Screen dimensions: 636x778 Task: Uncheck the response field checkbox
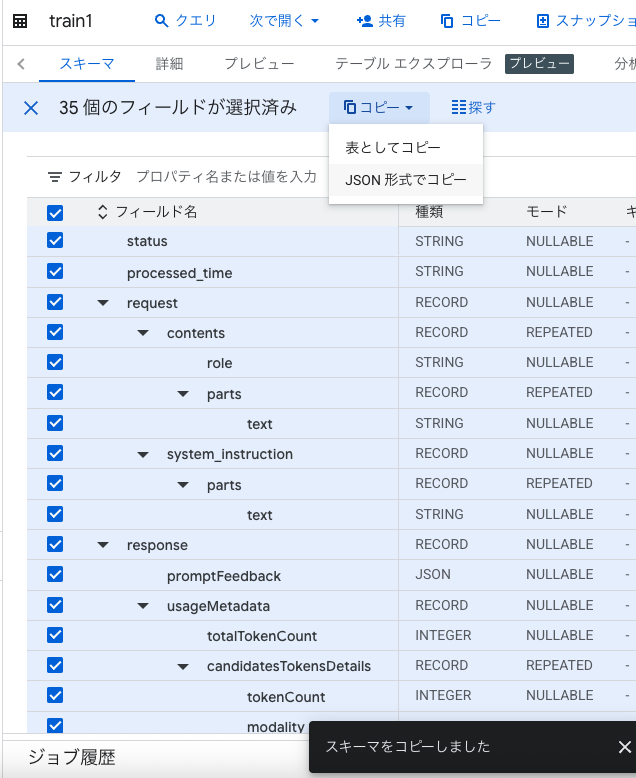click(55, 544)
